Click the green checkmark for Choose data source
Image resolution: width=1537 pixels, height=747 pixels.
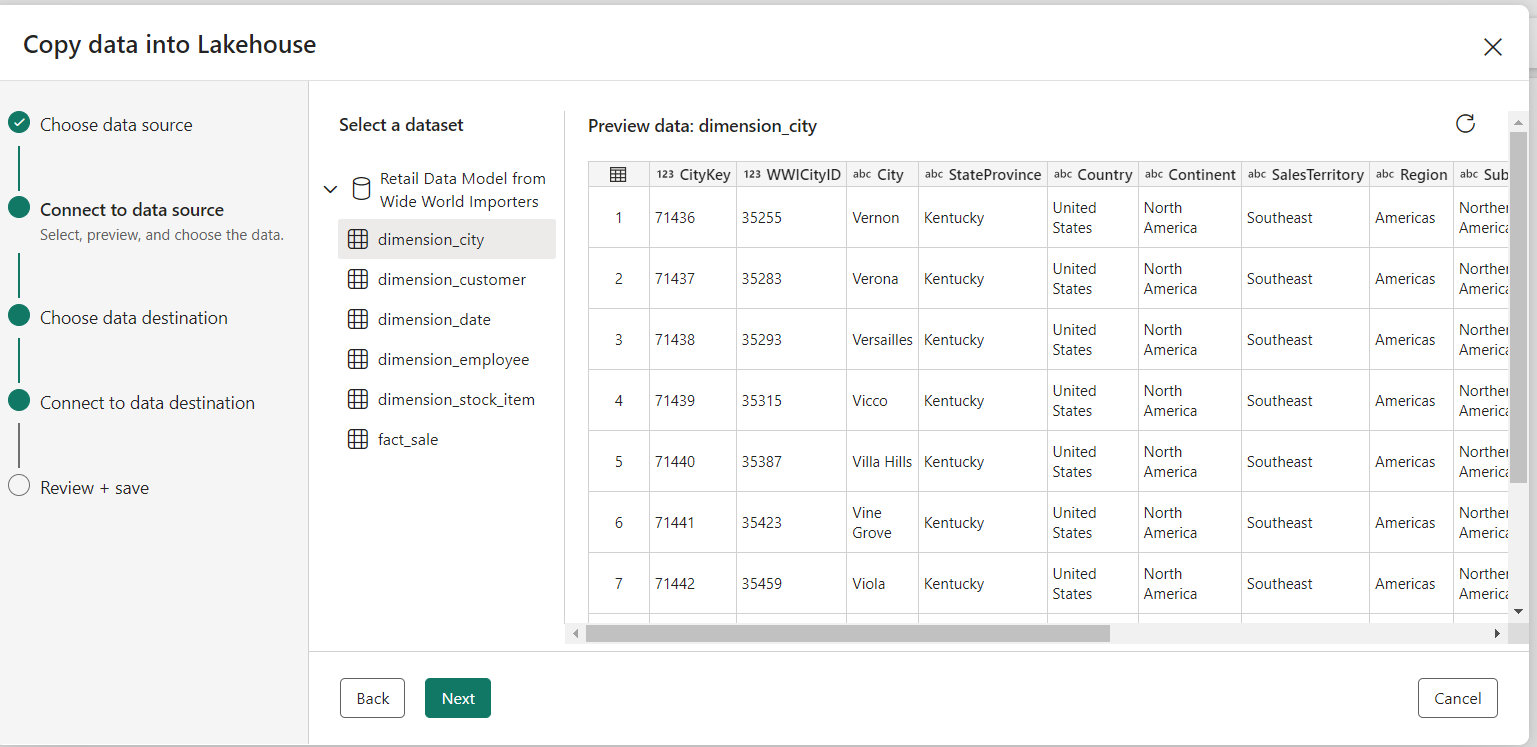(x=17, y=124)
